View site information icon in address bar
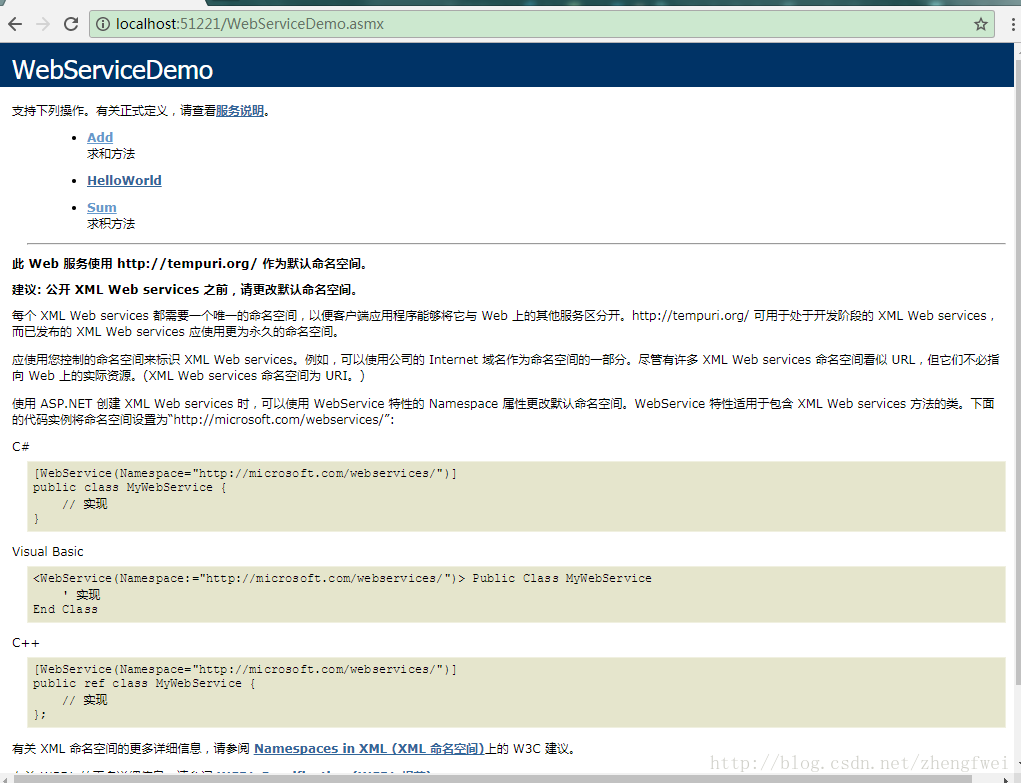This screenshot has height=783, width=1021. coord(103,24)
